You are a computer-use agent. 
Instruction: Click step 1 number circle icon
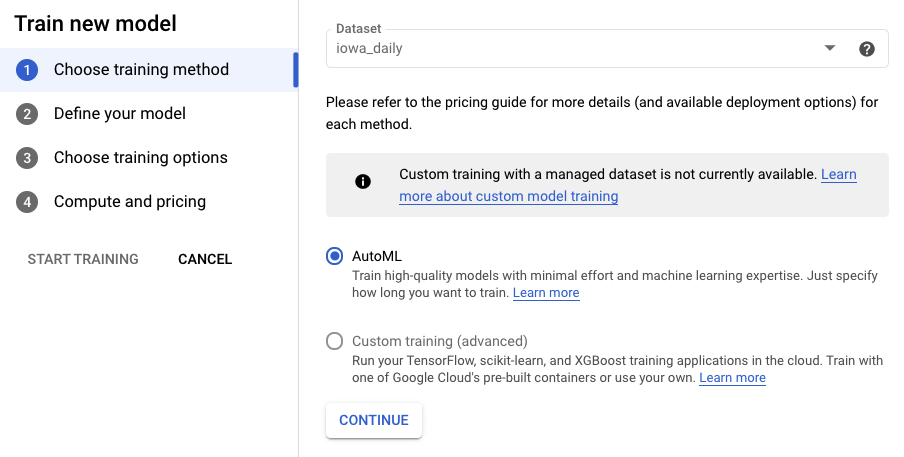point(27,70)
